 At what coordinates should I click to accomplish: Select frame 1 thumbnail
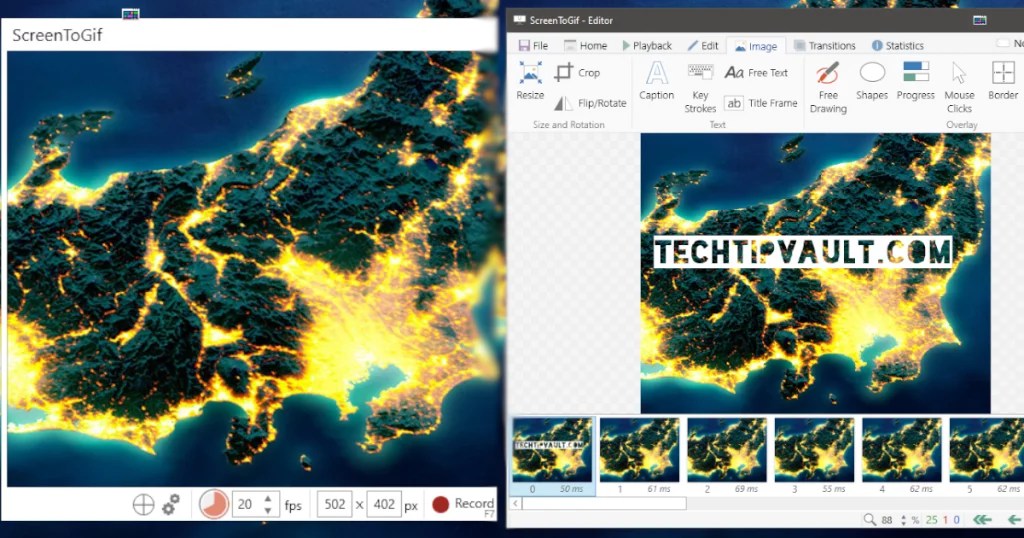(639, 457)
